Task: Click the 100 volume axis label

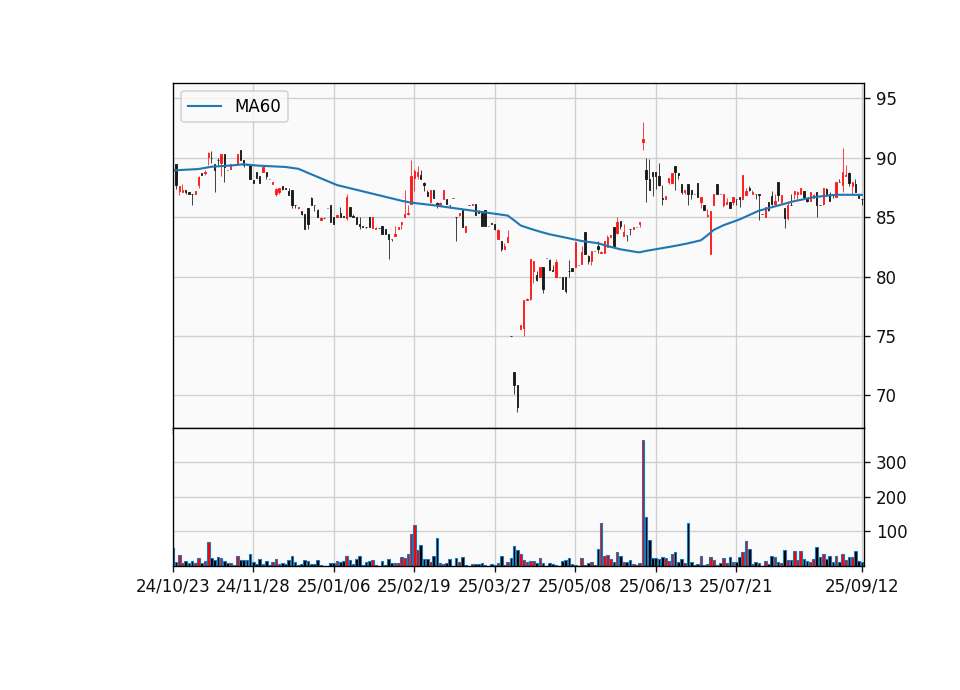Action: click(891, 532)
